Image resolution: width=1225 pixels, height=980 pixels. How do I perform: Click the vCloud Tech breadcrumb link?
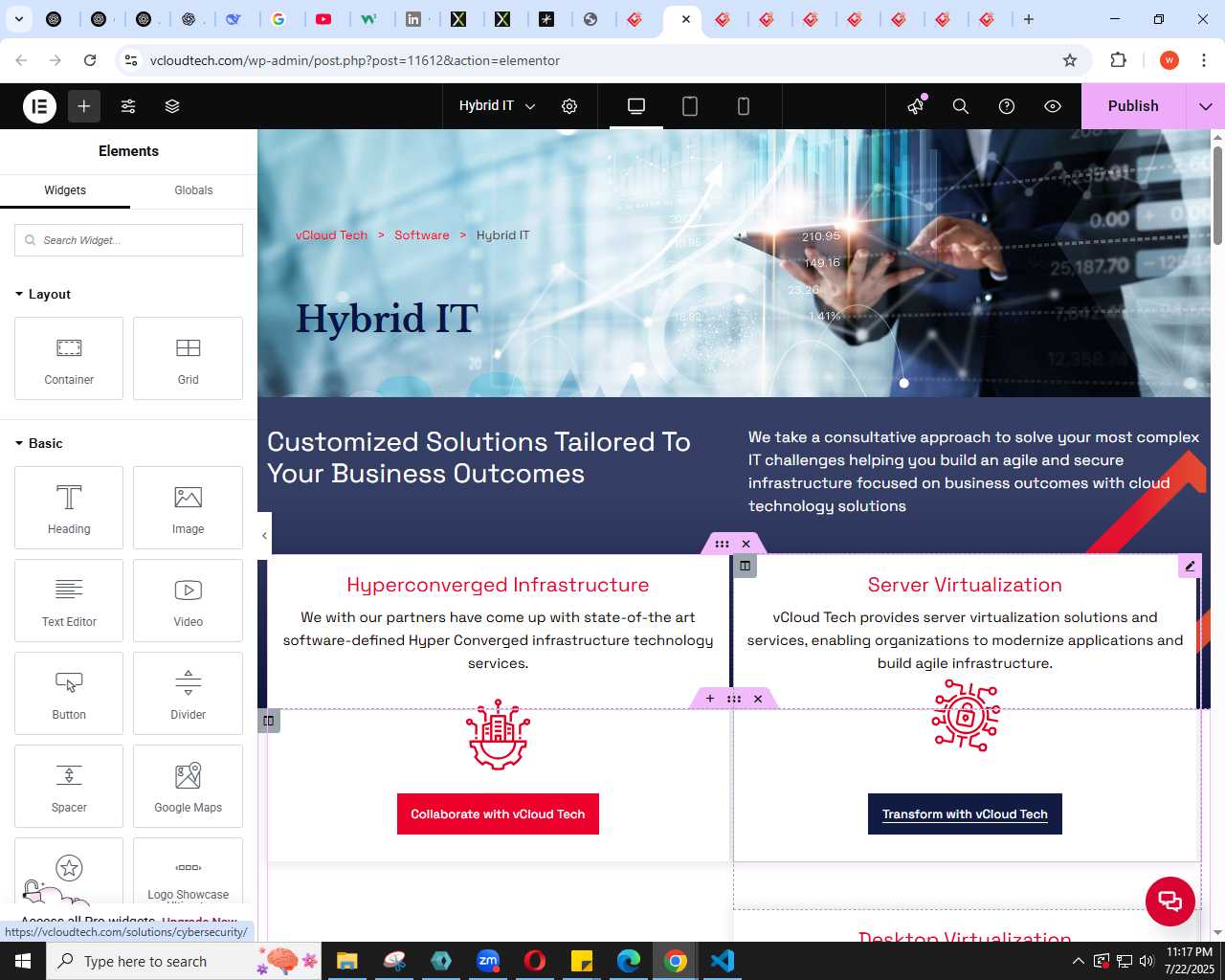(x=331, y=235)
